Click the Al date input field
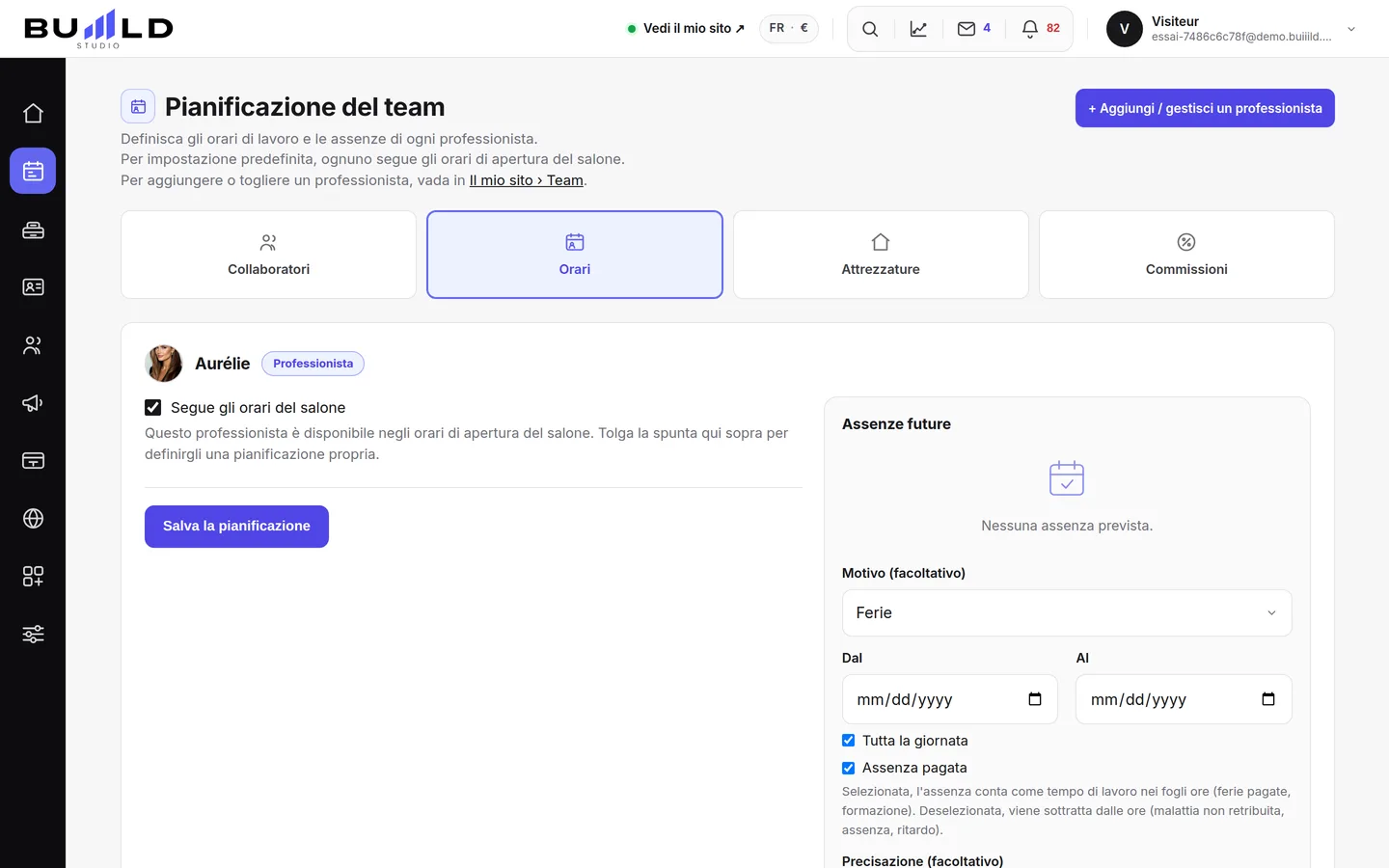This screenshot has height=868, width=1389. 1184,699
